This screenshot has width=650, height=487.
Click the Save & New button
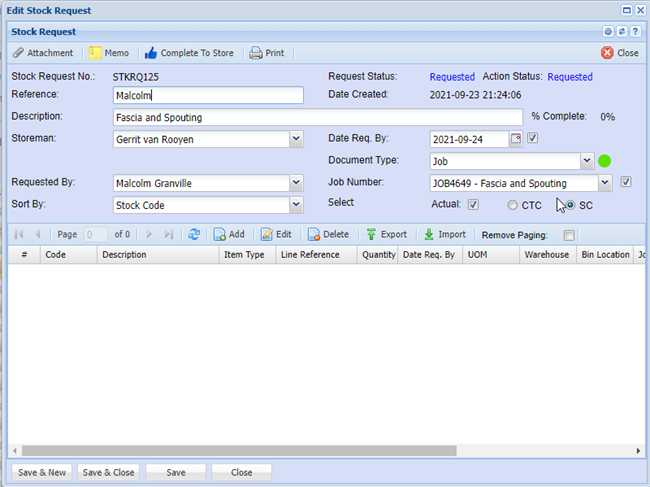tap(41, 472)
